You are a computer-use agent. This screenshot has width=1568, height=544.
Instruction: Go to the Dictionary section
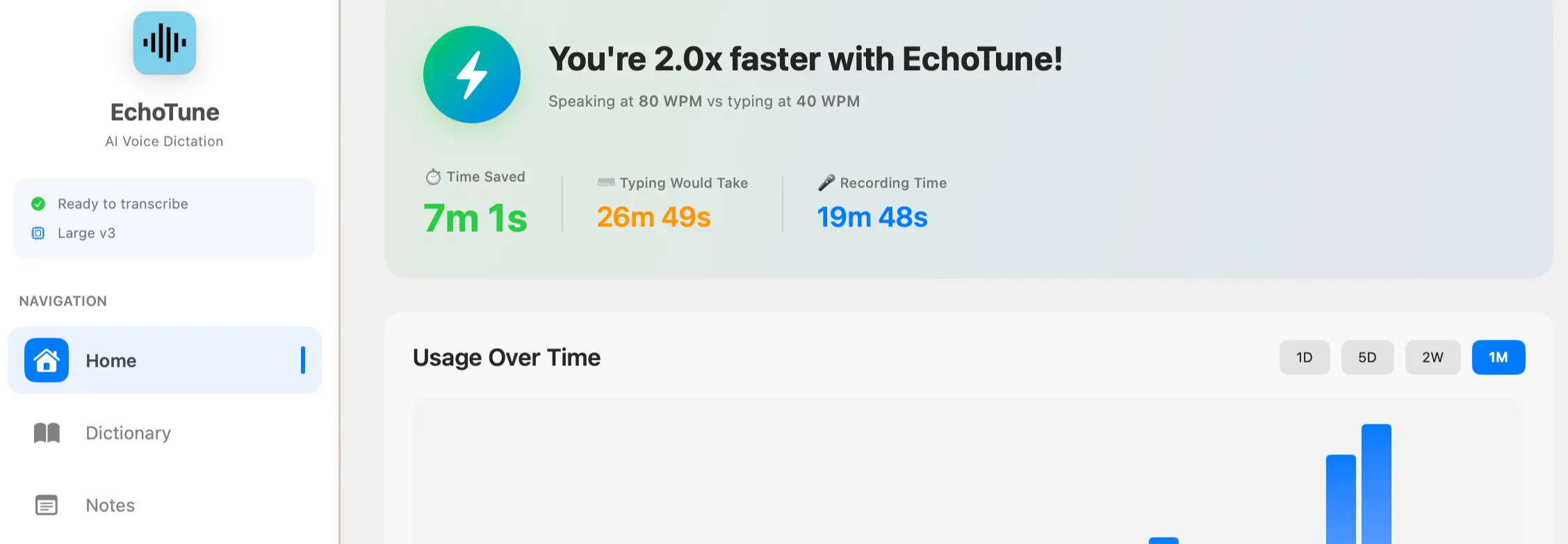(129, 433)
